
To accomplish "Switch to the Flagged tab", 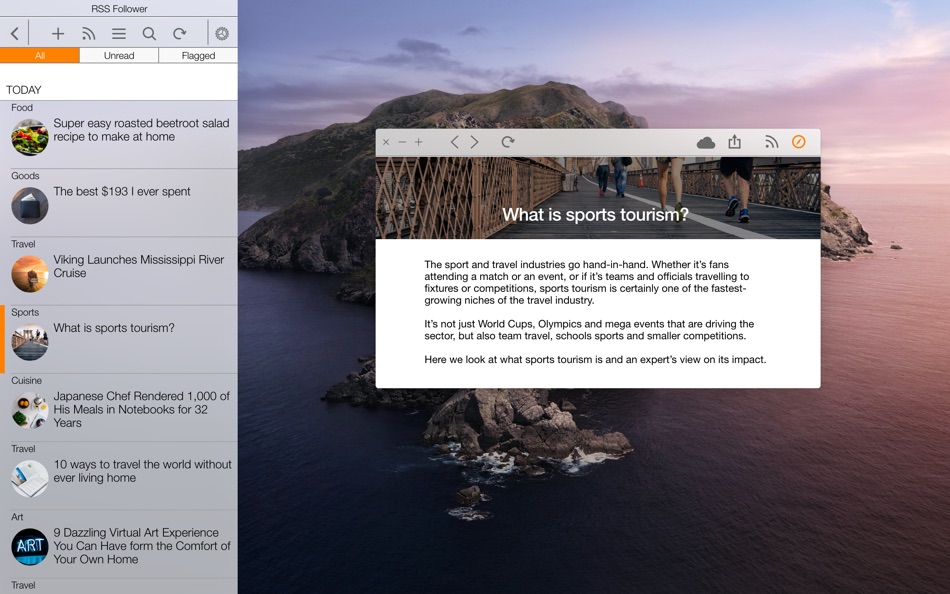I will pyautogui.click(x=198, y=55).
